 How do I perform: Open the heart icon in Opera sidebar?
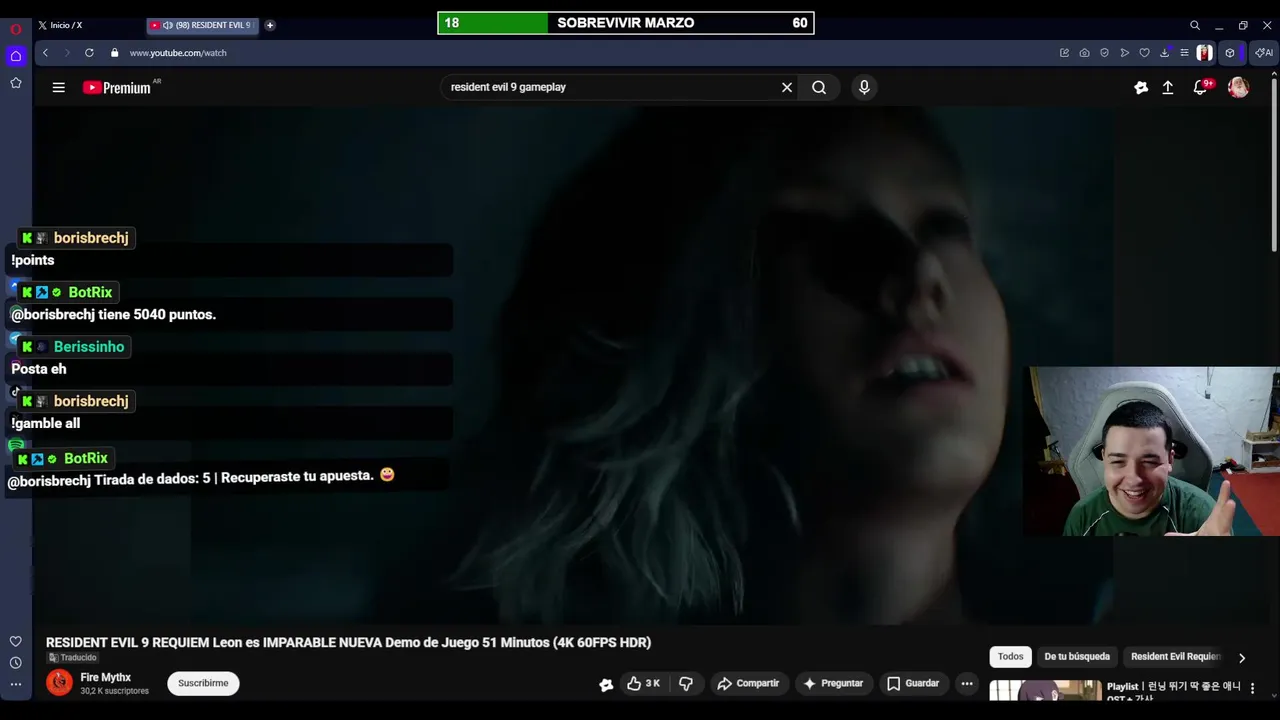[16, 641]
